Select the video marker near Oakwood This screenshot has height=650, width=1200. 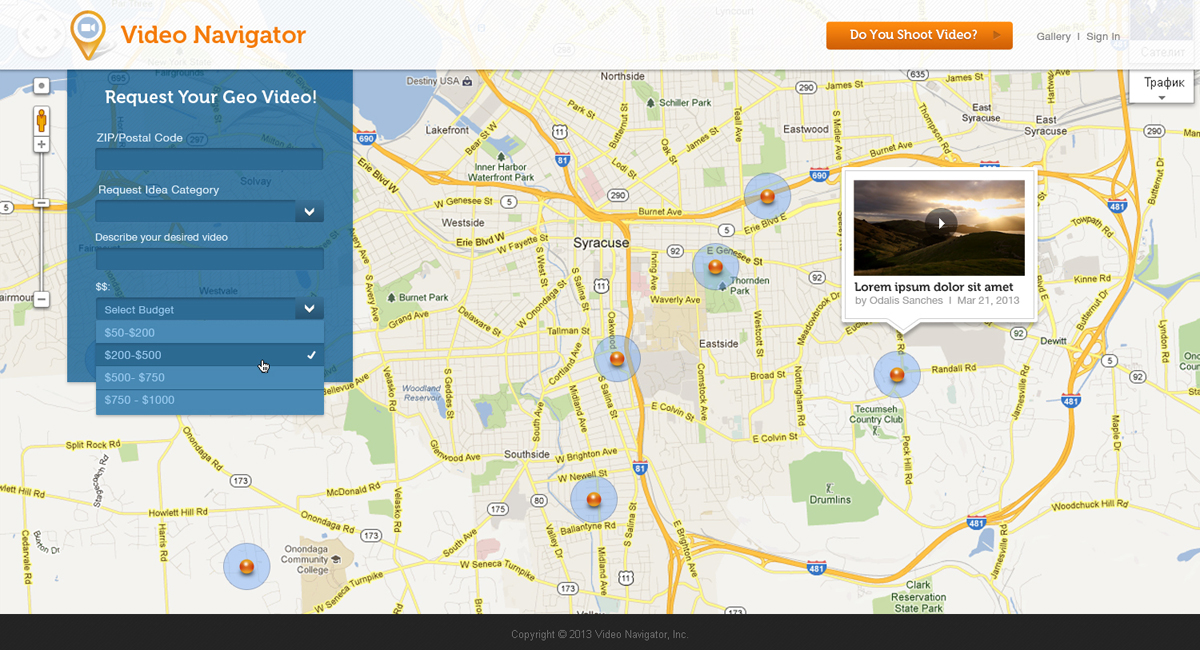click(x=617, y=359)
